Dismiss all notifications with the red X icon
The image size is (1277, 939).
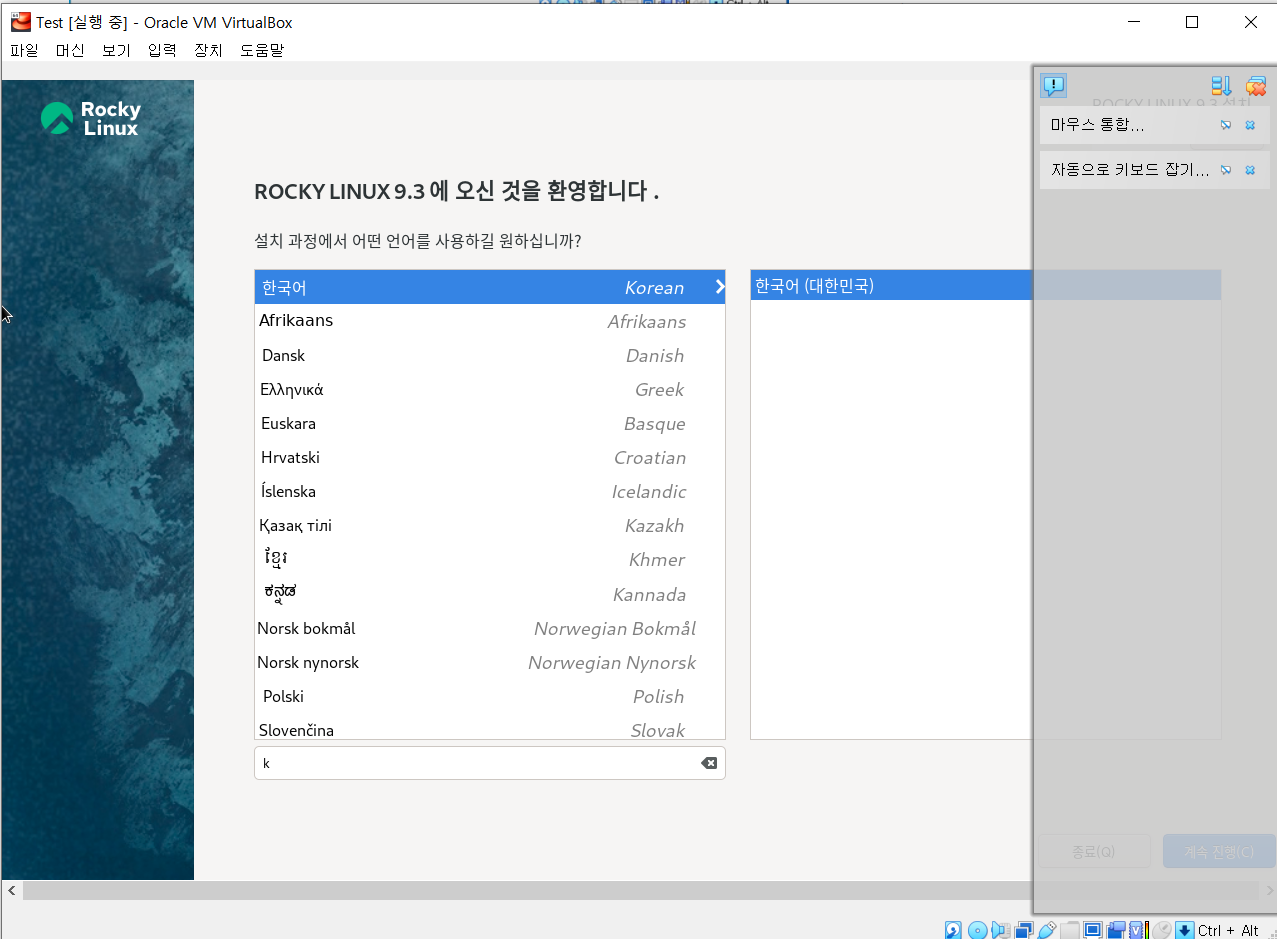1256,86
